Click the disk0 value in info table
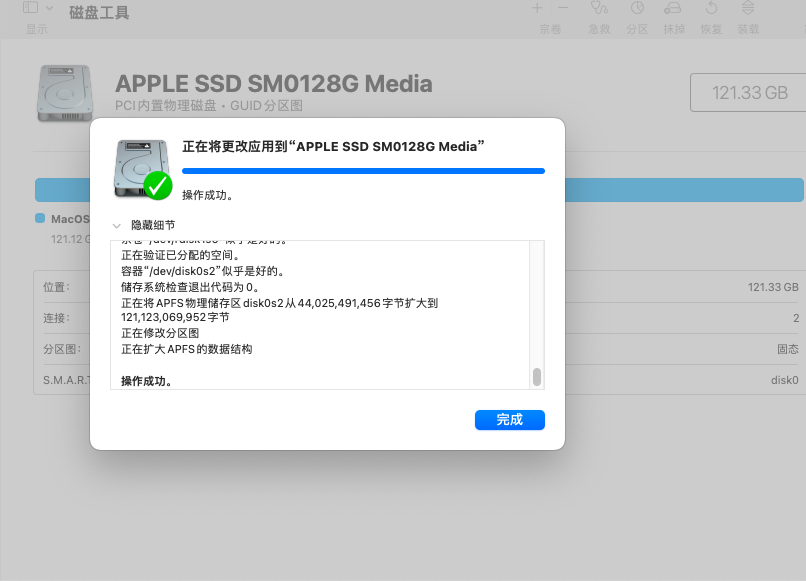 coord(784,380)
